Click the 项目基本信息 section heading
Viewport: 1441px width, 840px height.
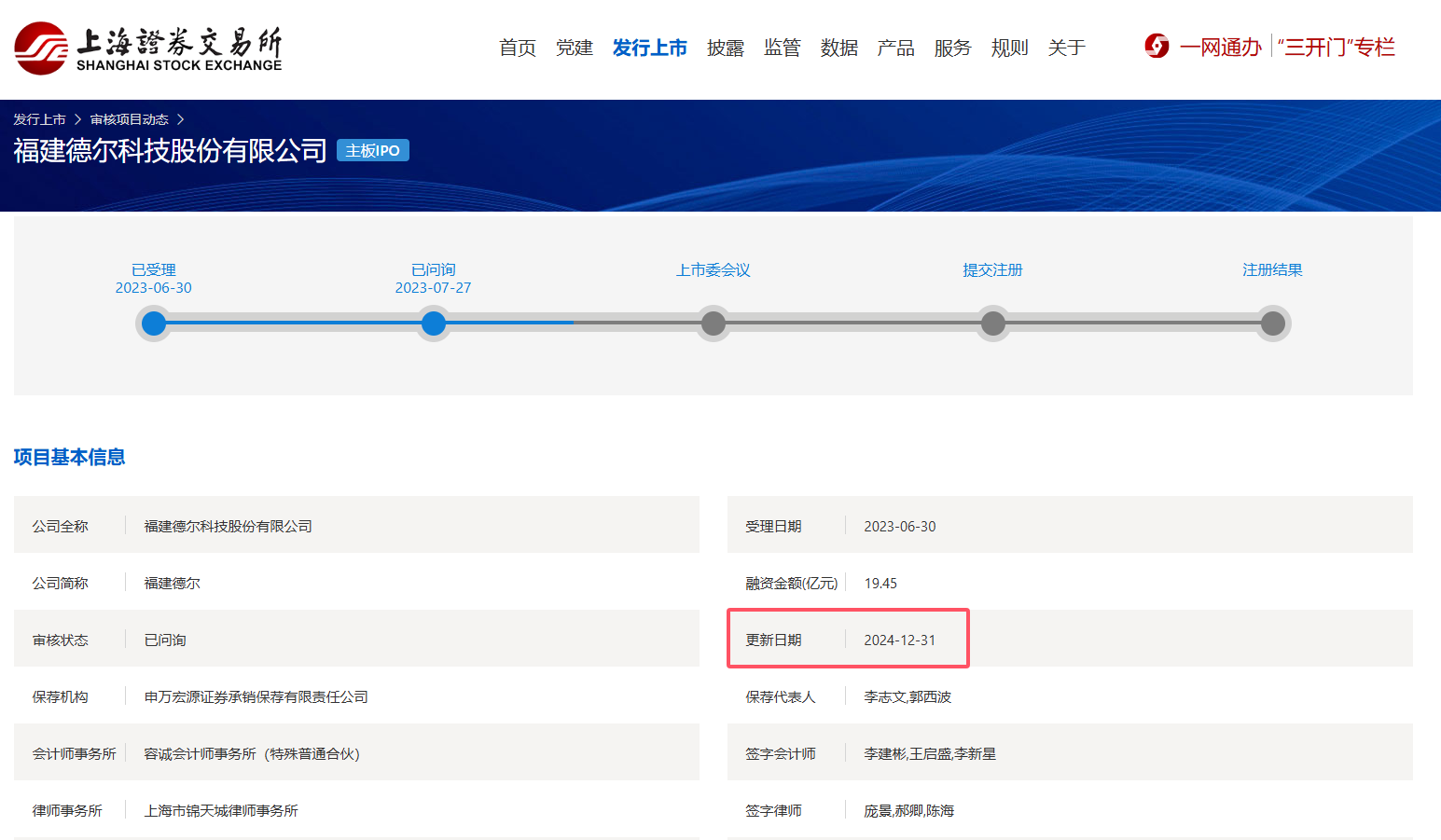coord(69,457)
